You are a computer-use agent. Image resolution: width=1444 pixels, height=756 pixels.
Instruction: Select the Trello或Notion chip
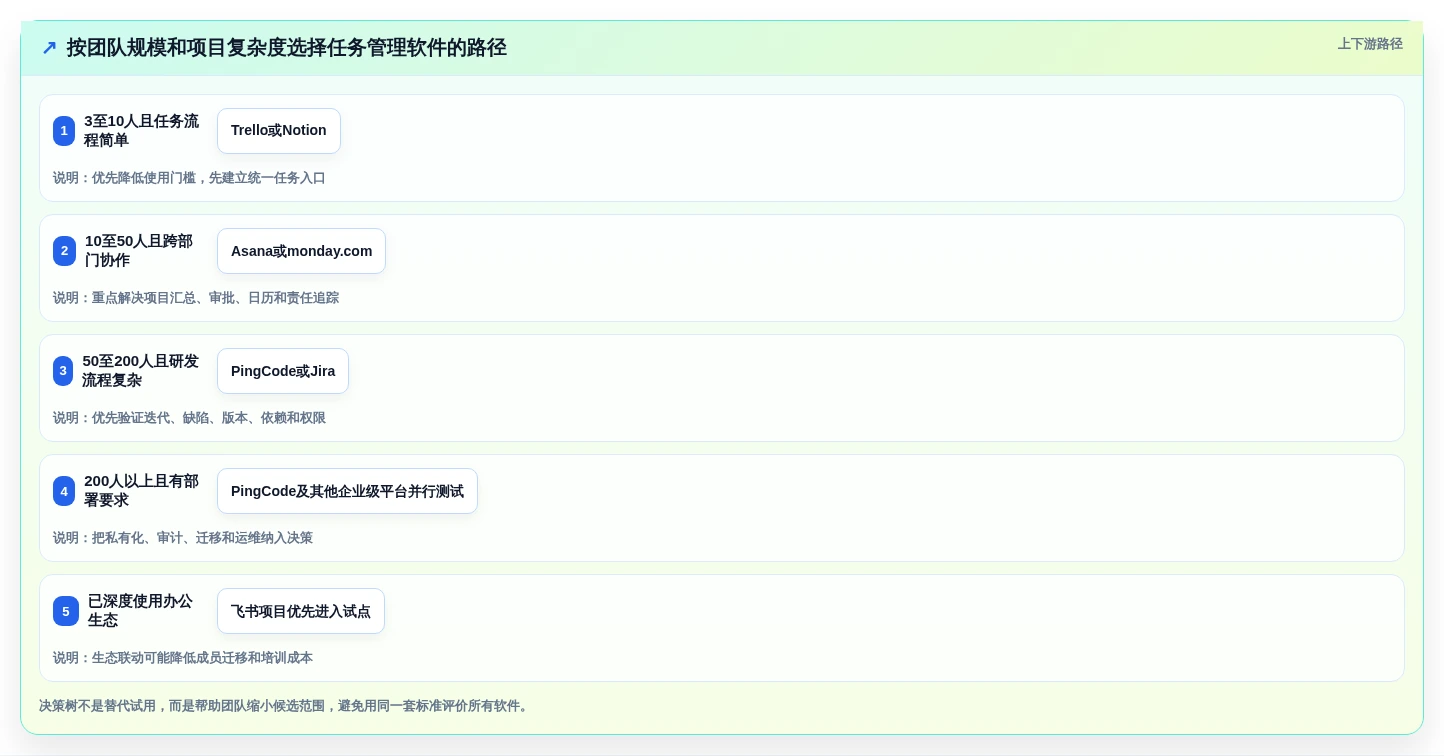pyautogui.click(x=279, y=131)
